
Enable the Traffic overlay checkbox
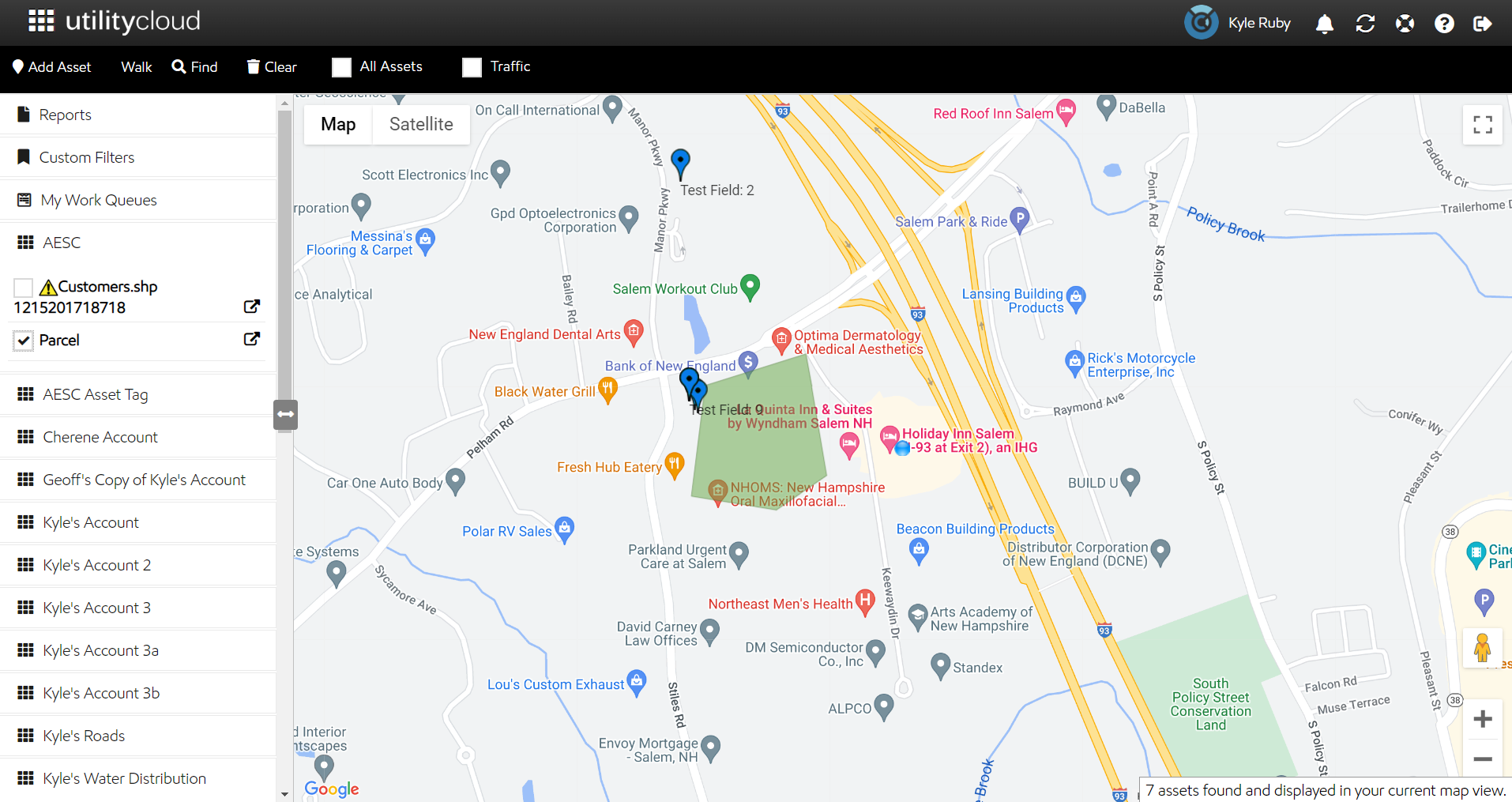pyautogui.click(x=472, y=67)
